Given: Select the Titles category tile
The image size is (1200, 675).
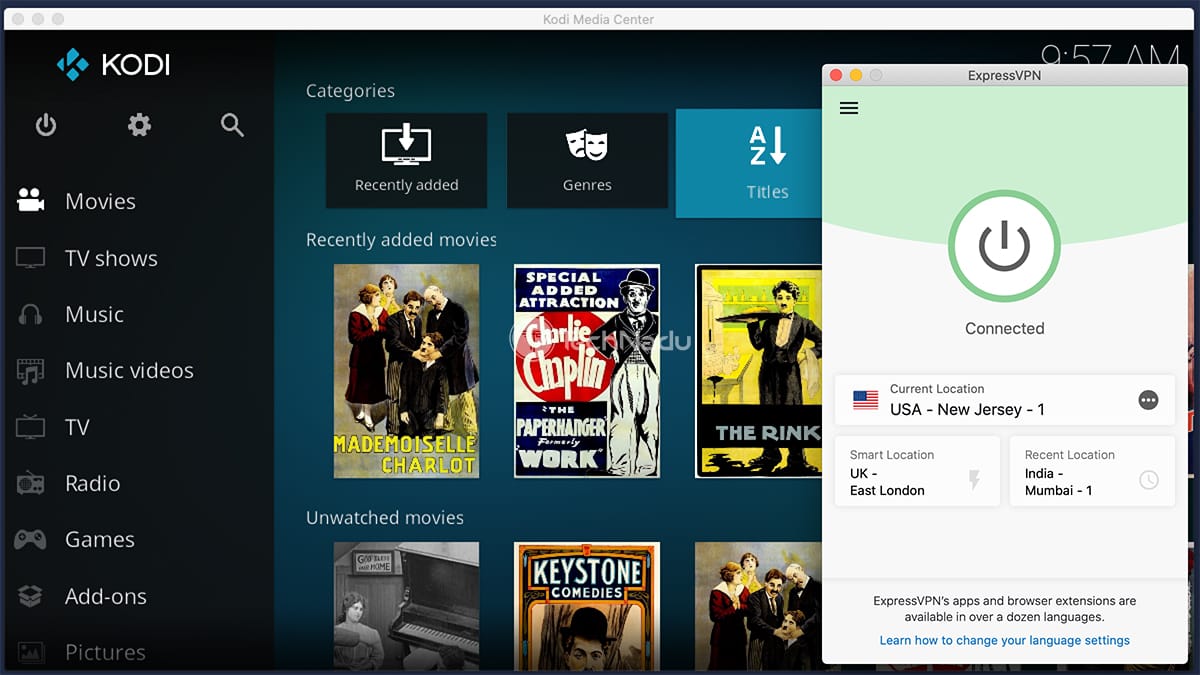Looking at the screenshot, I should point(748,163).
